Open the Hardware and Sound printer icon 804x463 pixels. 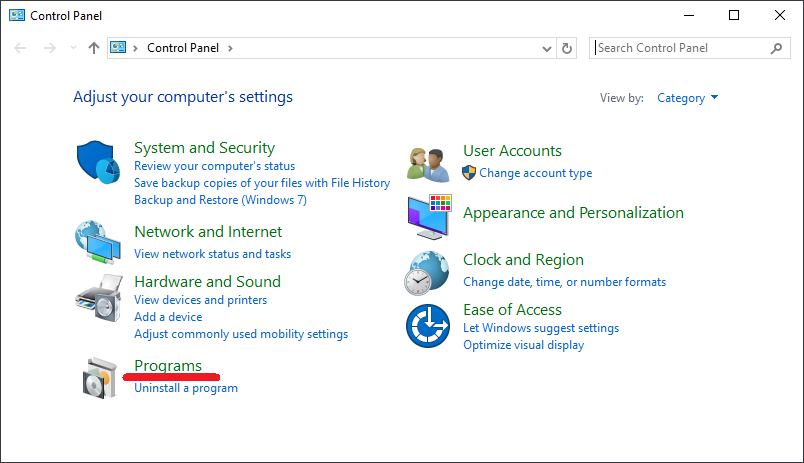(x=99, y=298)
